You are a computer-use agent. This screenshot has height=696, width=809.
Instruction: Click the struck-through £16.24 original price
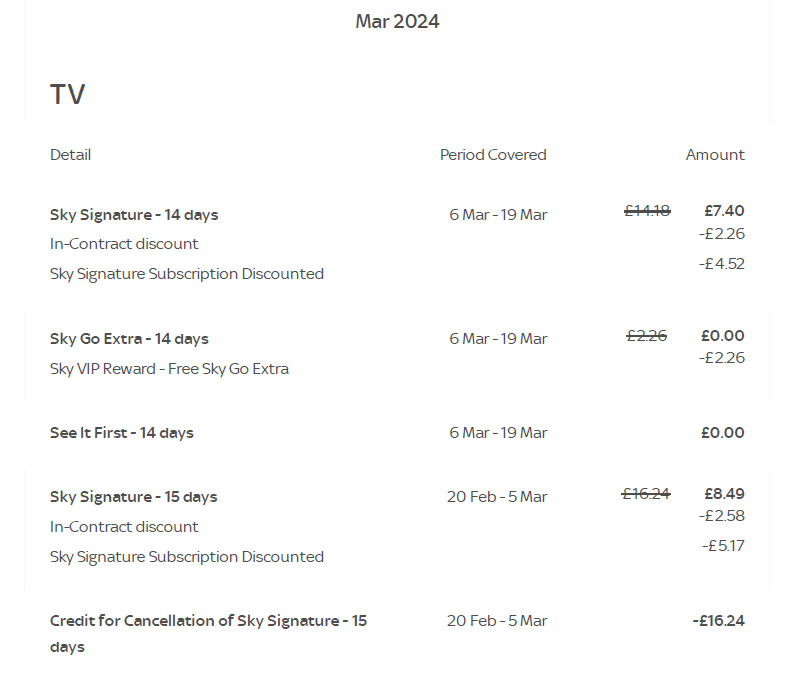pos(646,493)
